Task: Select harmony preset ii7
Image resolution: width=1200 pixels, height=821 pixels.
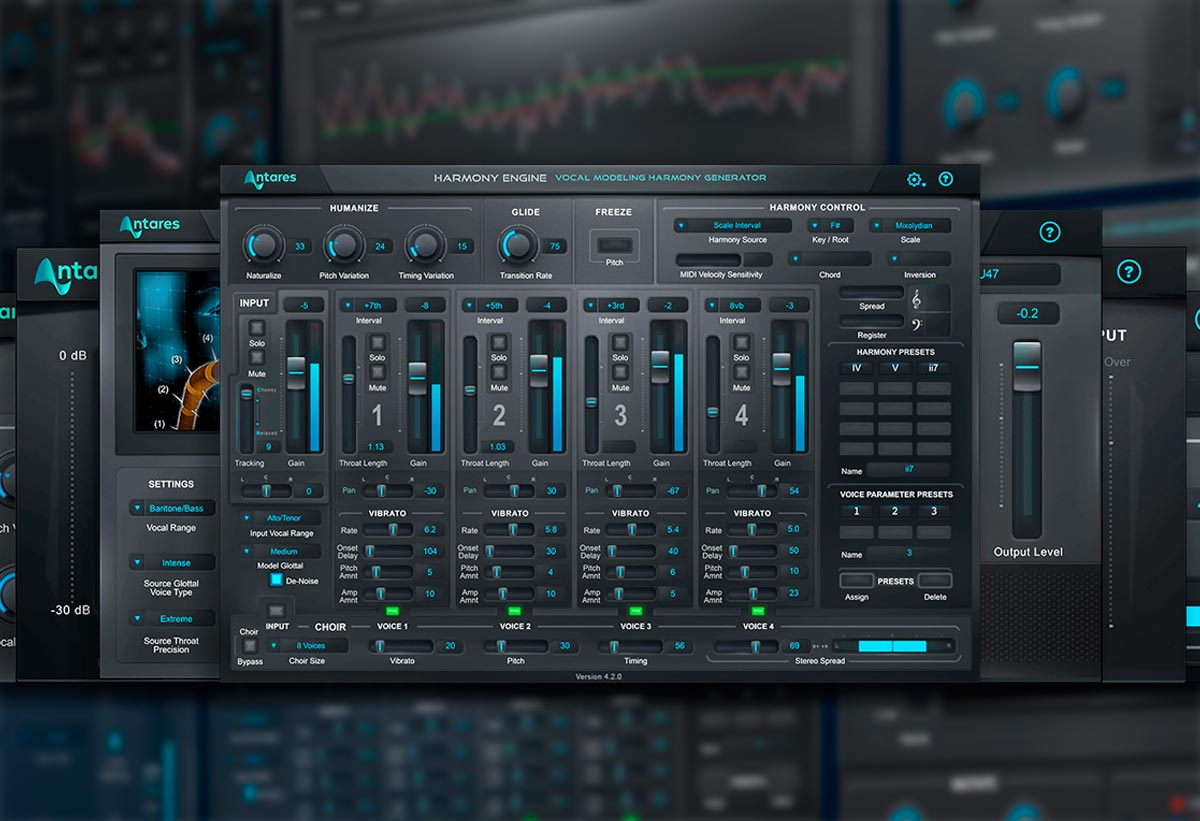Action: point(933,368)
